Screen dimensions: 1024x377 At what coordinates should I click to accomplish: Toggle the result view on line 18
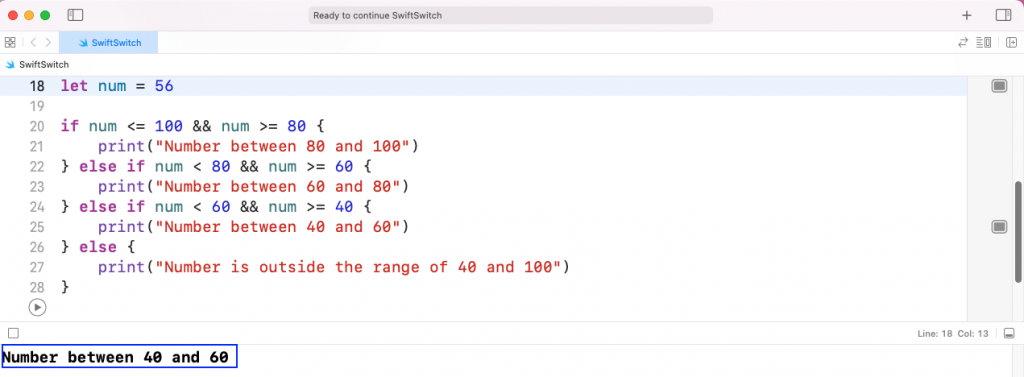[x=999, y=86]
